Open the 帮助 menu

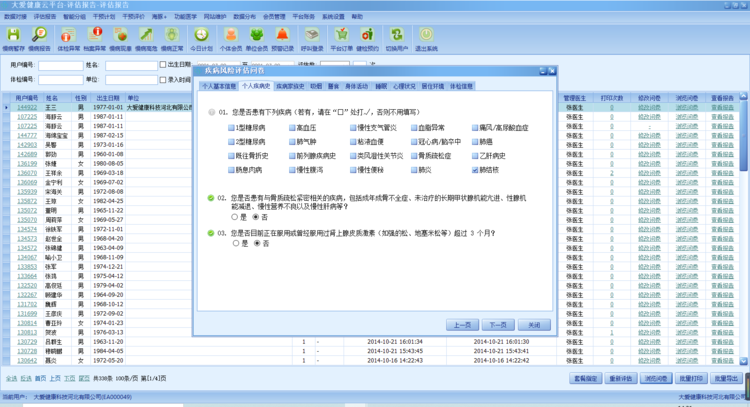point(357,16)
